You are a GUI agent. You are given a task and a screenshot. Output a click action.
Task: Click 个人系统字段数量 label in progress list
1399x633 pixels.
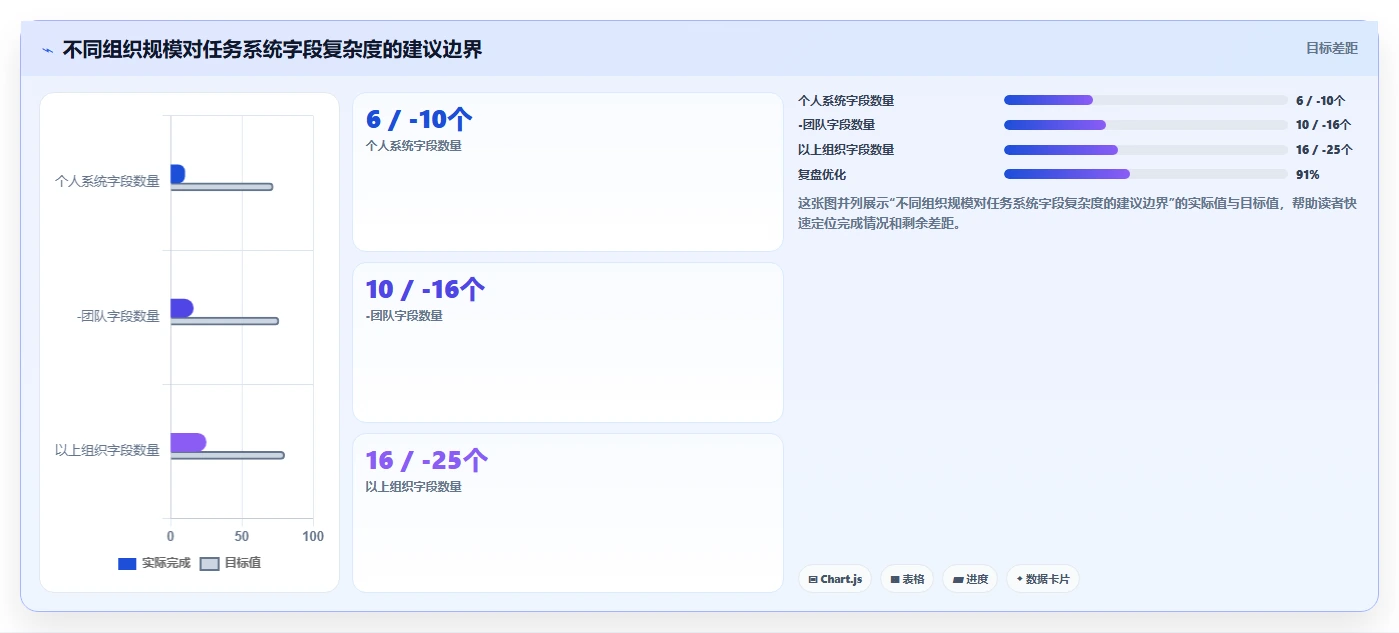click(846, 100)
